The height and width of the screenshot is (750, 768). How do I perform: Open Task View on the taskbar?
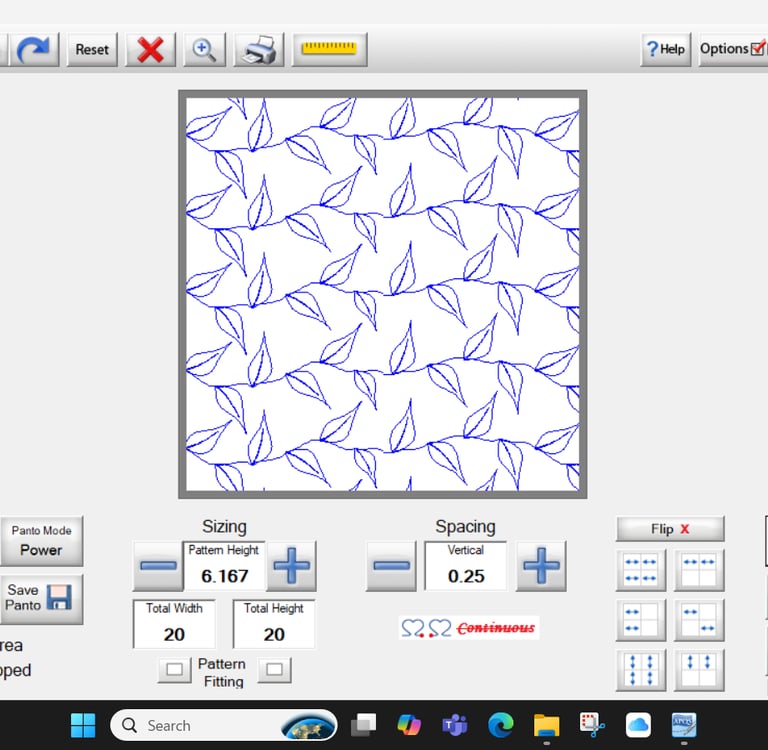click(x=363, y=725)
